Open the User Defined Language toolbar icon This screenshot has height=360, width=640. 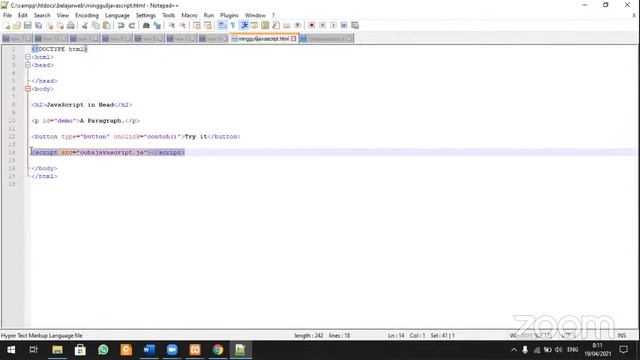(x=254, y=25)
